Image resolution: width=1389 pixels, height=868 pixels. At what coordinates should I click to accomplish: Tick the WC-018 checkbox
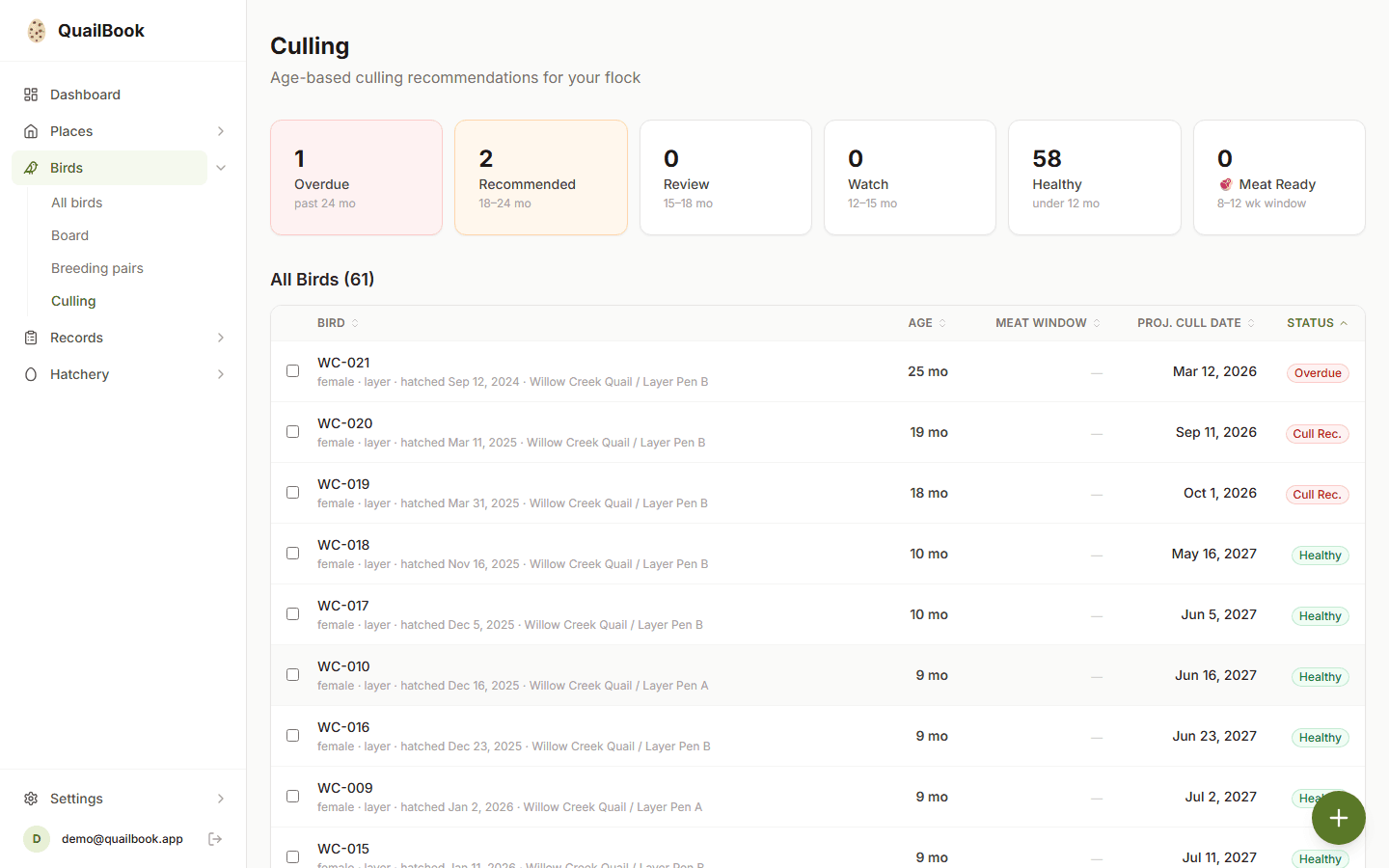[x=292, y=554]
